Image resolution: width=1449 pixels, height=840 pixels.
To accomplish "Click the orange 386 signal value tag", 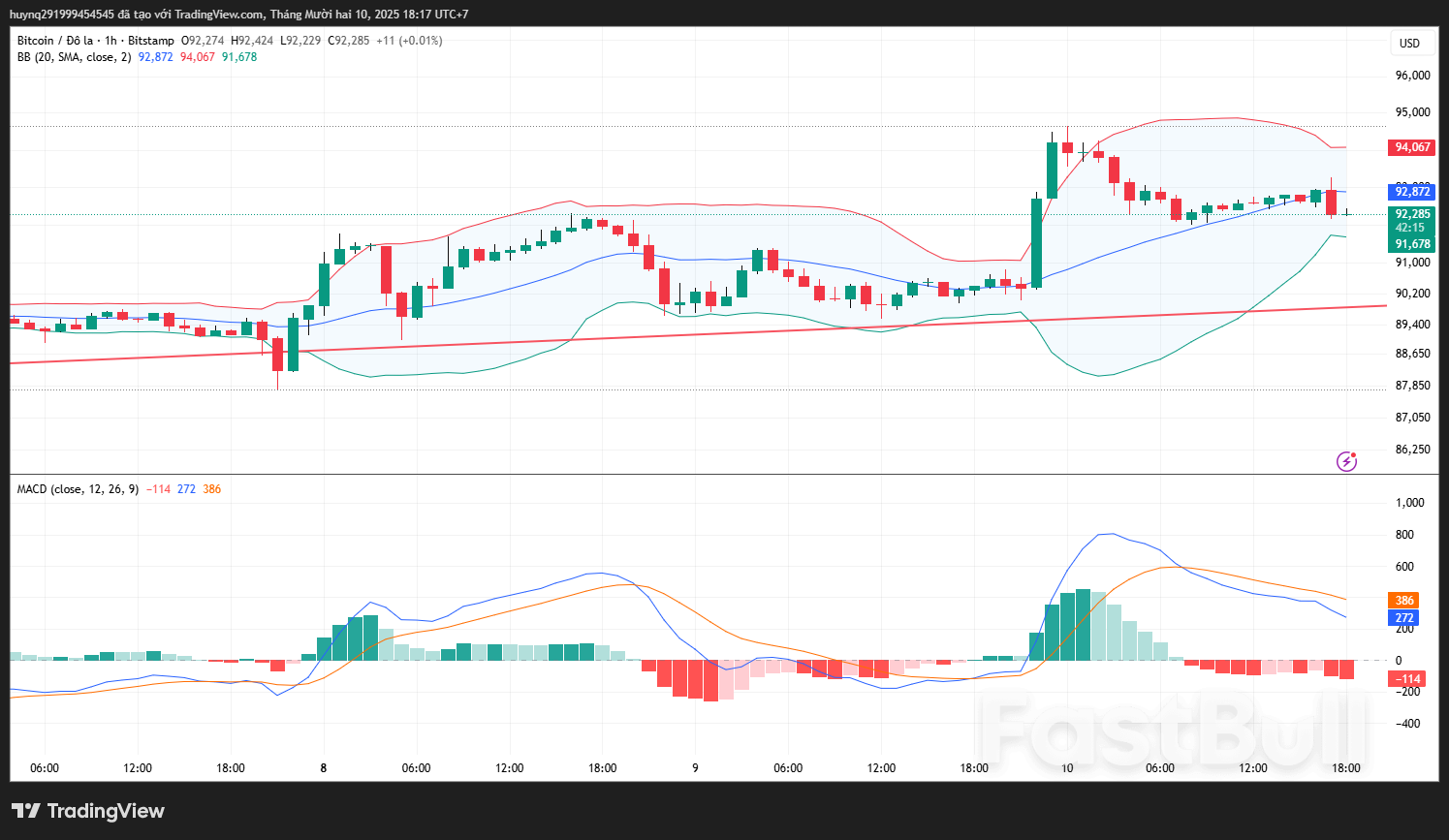I will 1404,601.
